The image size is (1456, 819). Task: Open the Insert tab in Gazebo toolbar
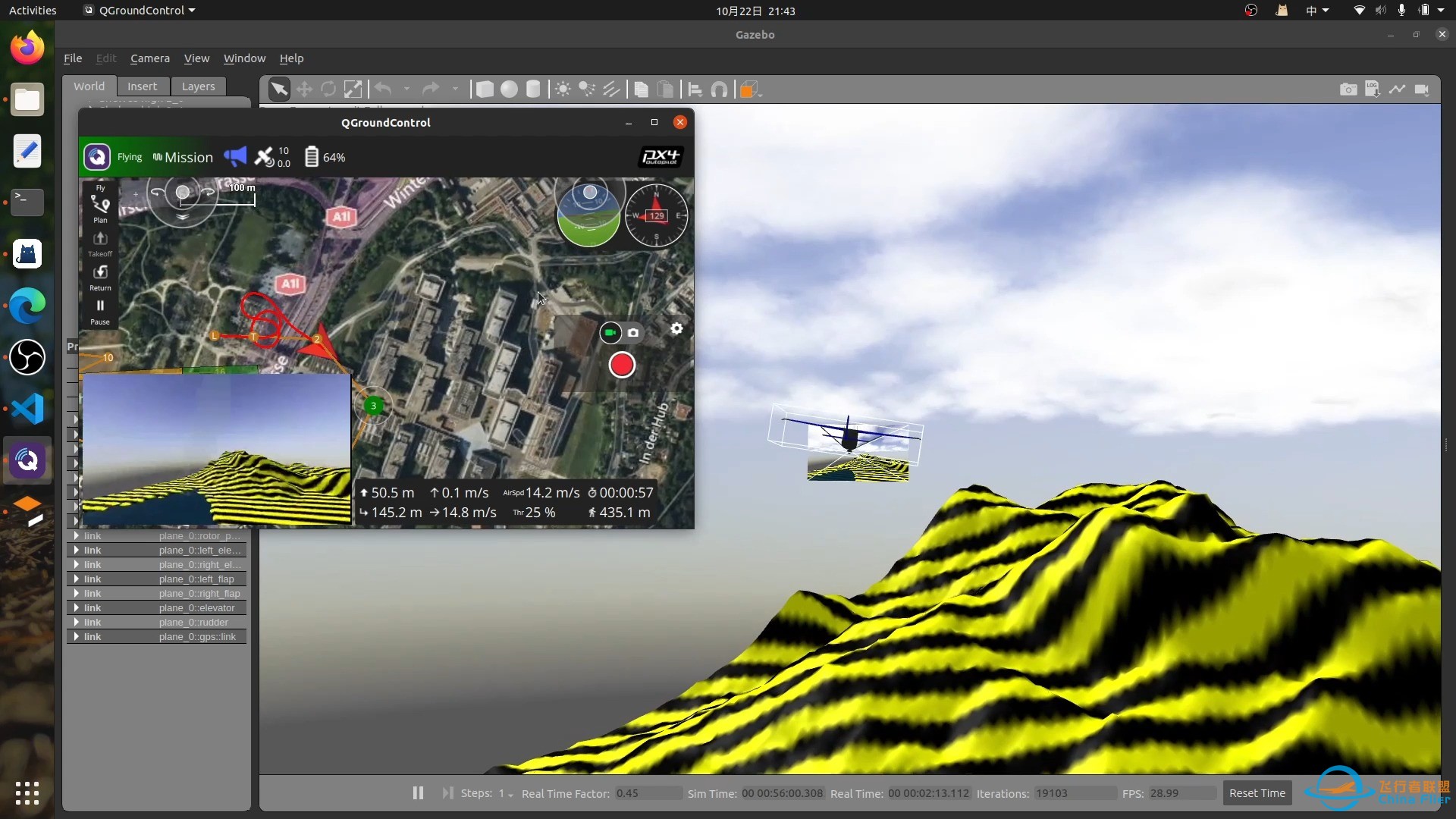coord(142,85)
